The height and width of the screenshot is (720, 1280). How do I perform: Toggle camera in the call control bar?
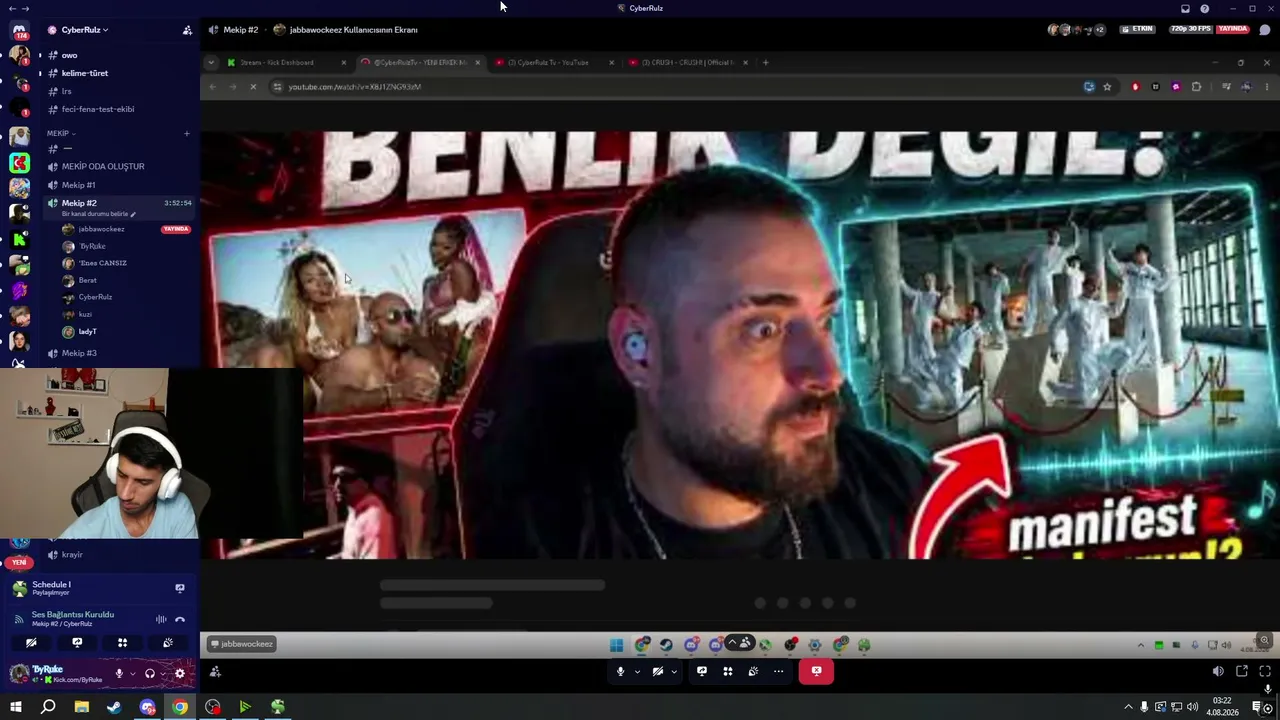(657, 671)
